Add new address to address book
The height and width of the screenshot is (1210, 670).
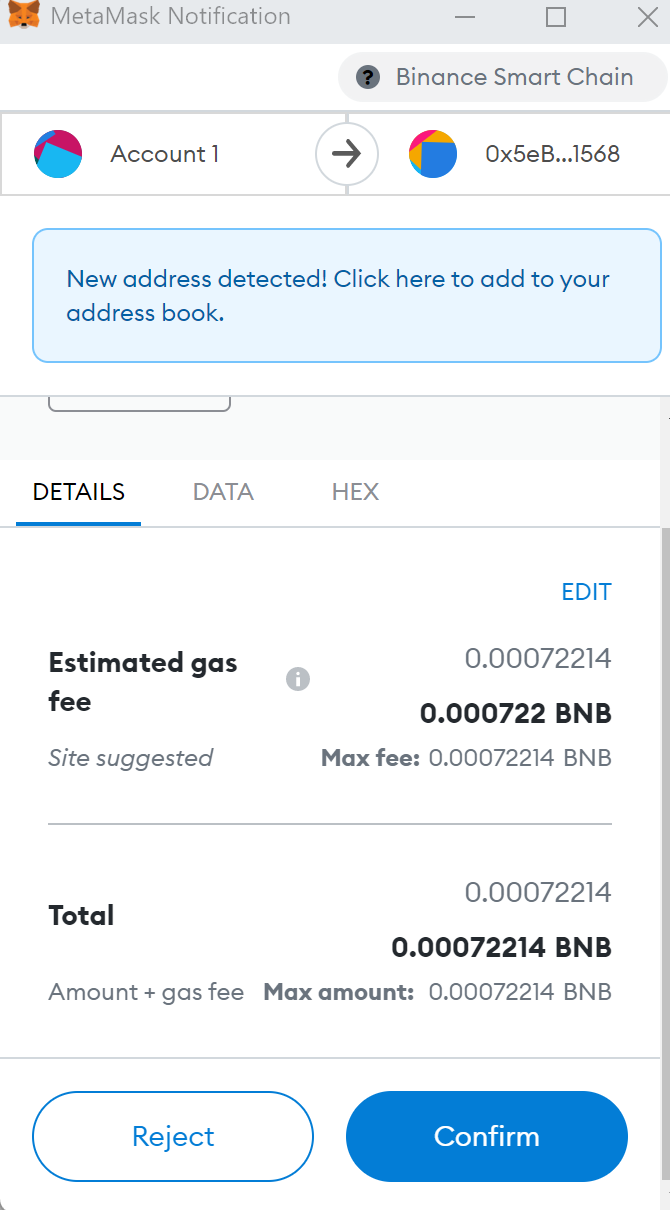click(347, 295)
